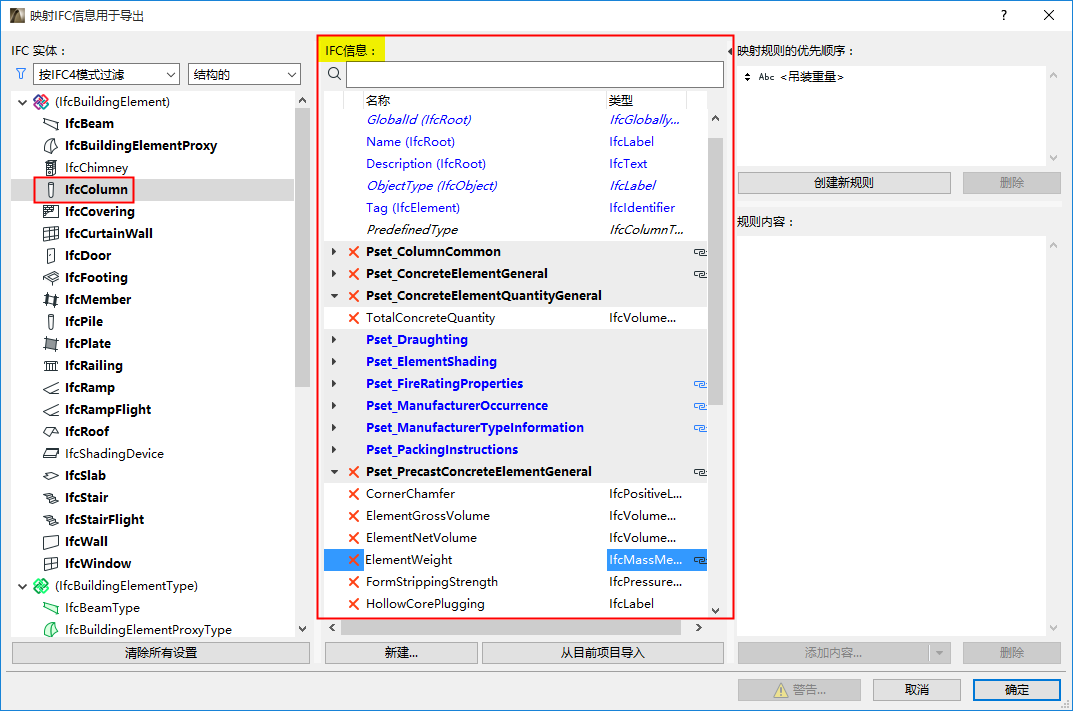Viewport: 1073px width, 711px height.
Task: Click the IfcBuildingElementProxy icon
Action: [x=51, y=146]
